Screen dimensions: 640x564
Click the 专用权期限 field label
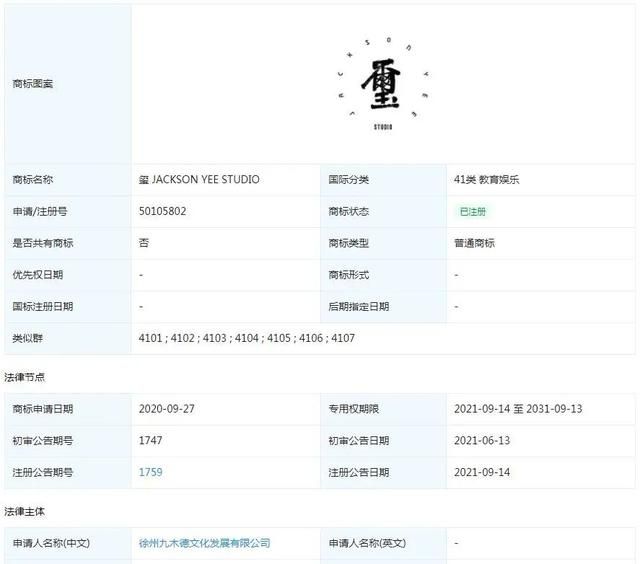pyautogui.click(x=353, y=409)
